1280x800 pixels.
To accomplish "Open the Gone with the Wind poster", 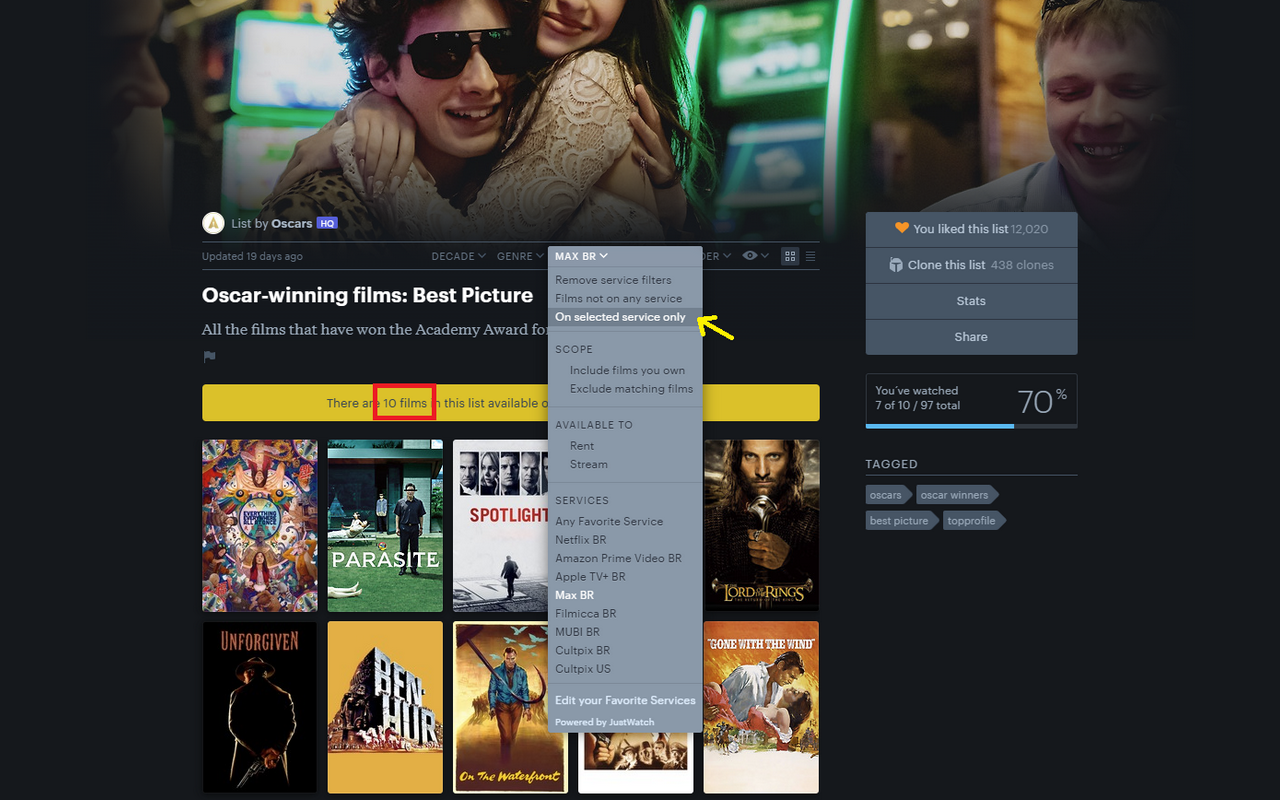I will [x=761, y=707].
